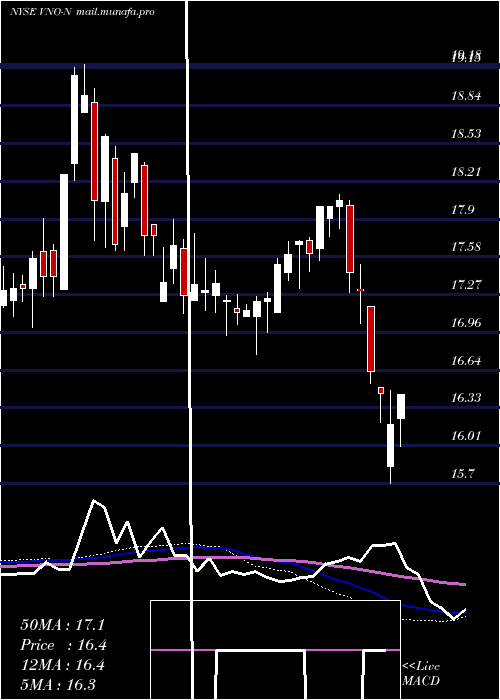
Task: Click the 17.27 price axis label
Action: pos(466,284)
